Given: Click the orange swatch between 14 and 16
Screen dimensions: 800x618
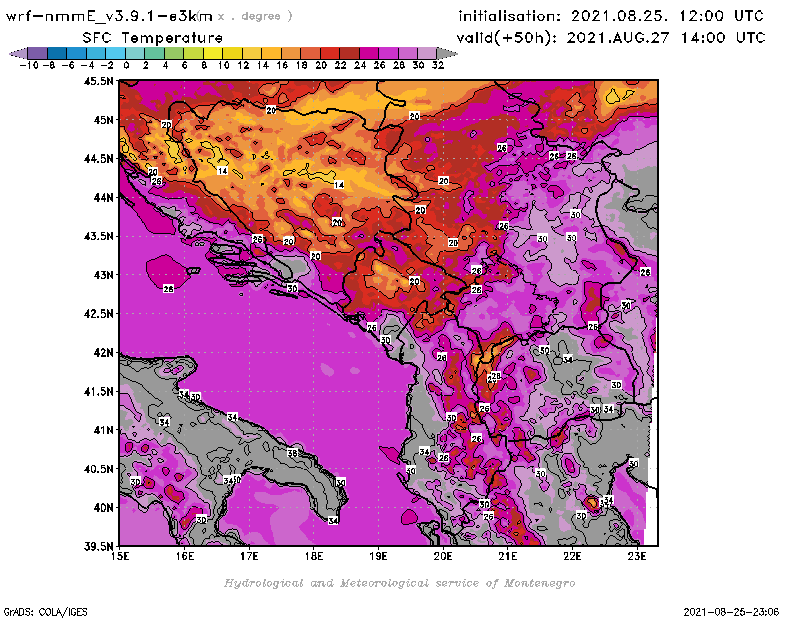Looking at the screenshot, I should [271, 53].
